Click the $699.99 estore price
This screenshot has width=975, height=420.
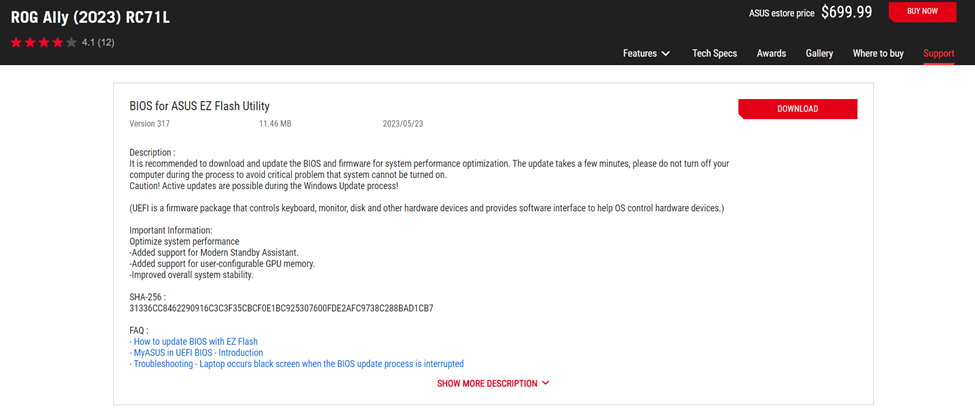click(846, 12)
